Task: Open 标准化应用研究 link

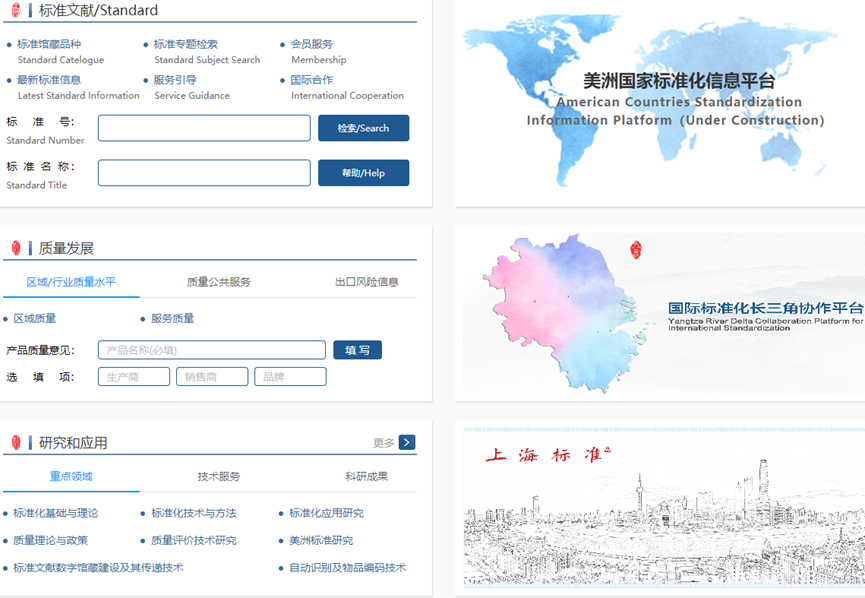Action: click(327, 513)
